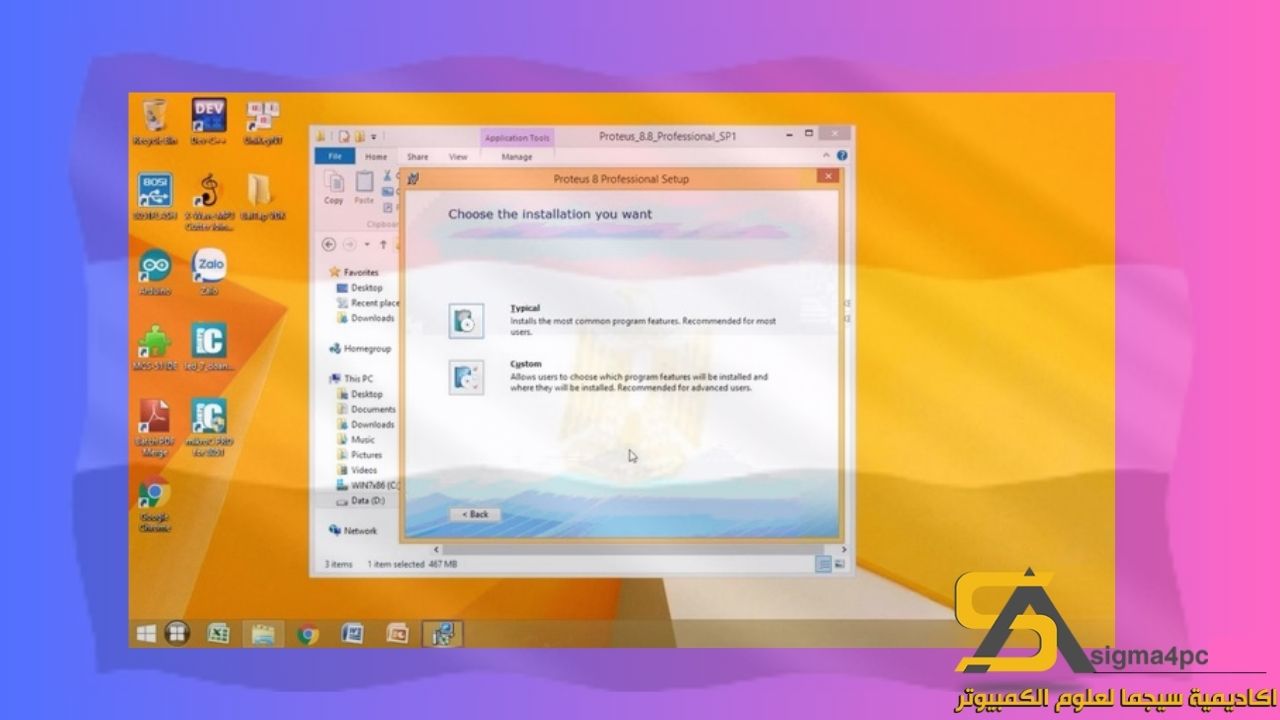This screenshot has width=1280, height=720.
Task: Go back with the Back button
Action: pyautogui.click(x=476, y=514)
